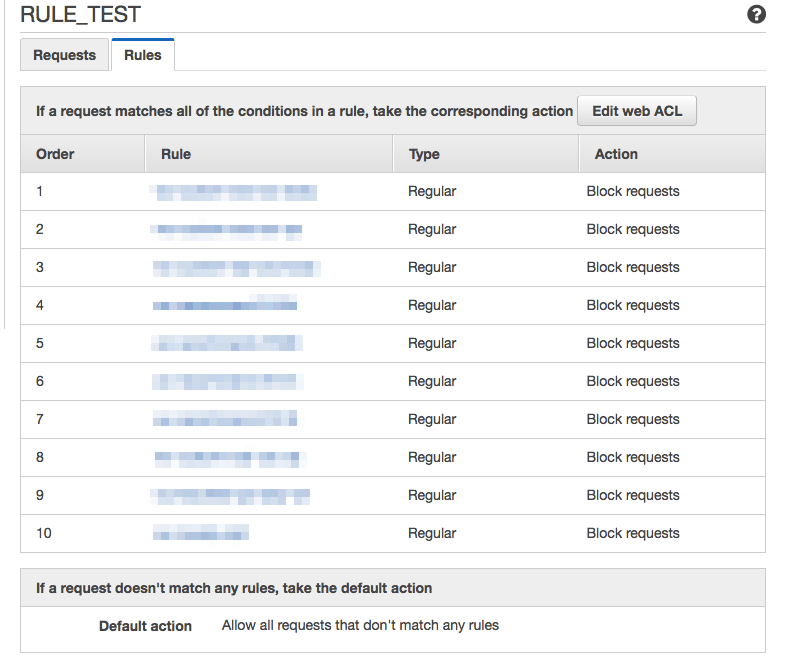The height and width of the screenshot is (663, 797).
Task: Click the Type column header
Action: [x=424, y=154]
